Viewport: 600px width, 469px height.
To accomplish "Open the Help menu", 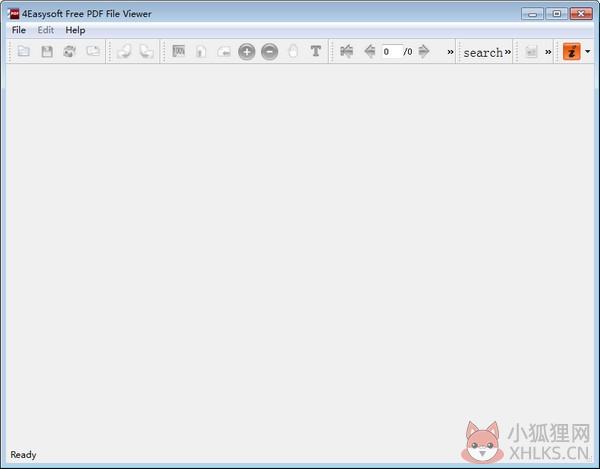I will 75,30.
